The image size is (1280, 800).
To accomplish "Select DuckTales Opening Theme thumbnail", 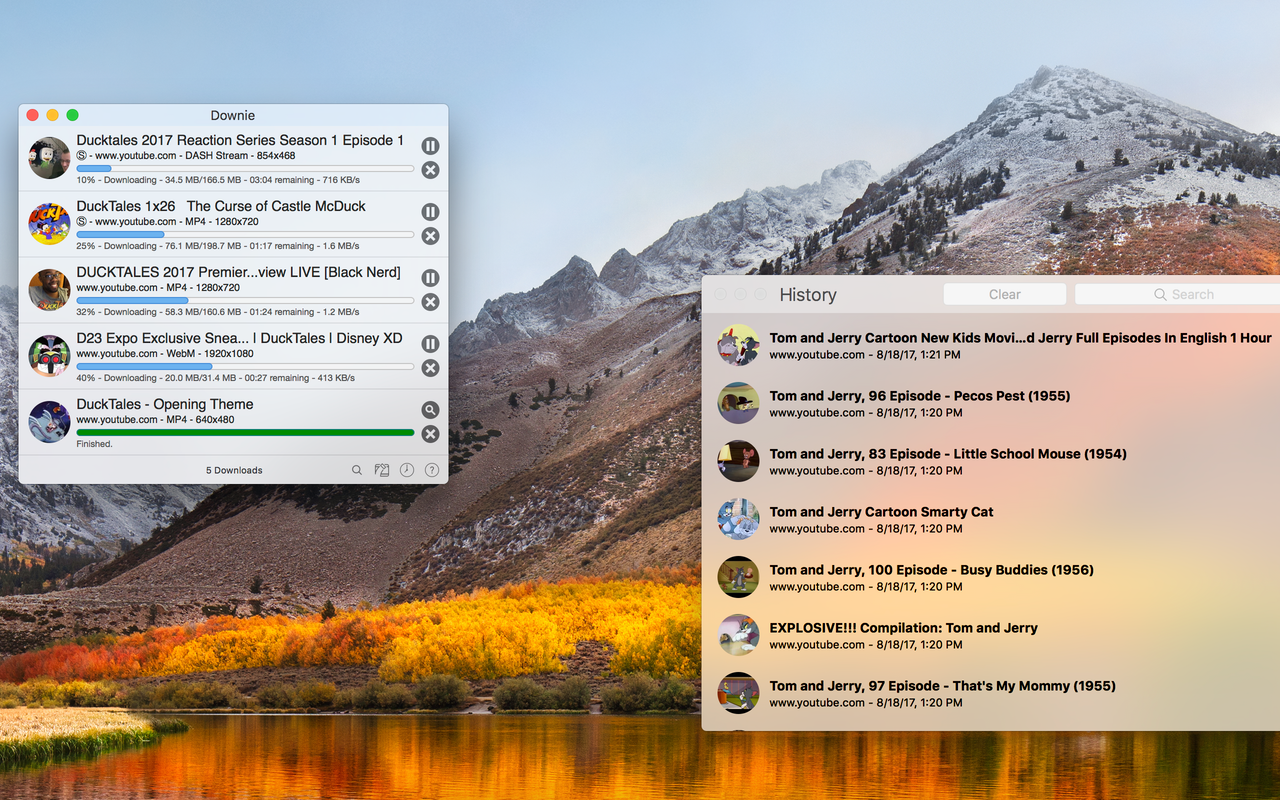I will click(49, 422).
